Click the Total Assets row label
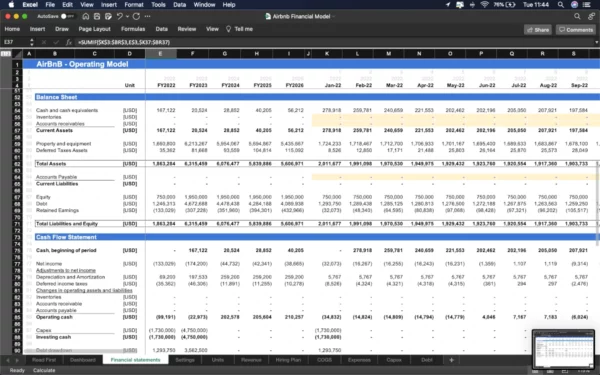 coord(51,164)
